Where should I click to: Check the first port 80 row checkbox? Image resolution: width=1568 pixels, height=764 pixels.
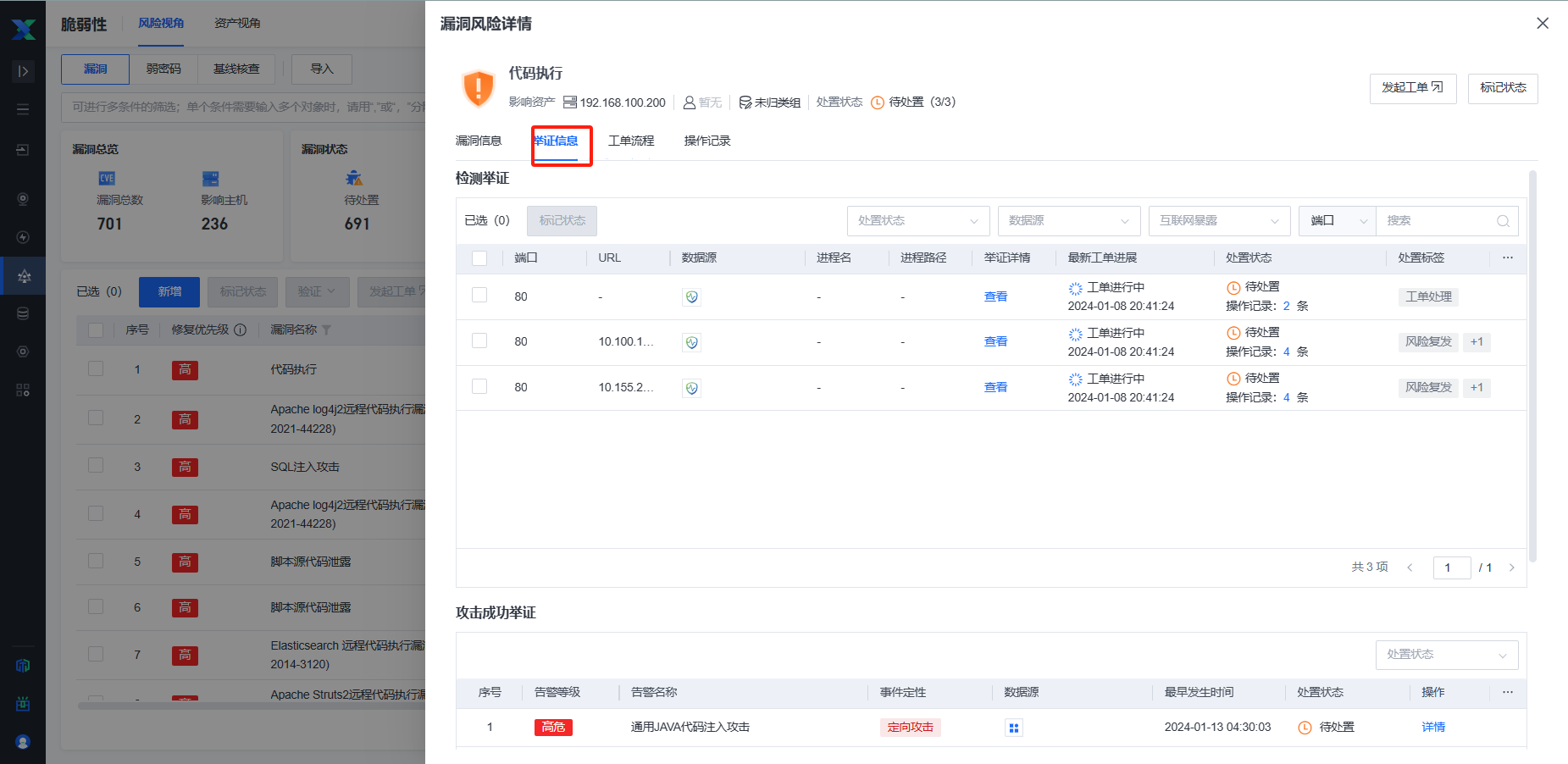479,296
